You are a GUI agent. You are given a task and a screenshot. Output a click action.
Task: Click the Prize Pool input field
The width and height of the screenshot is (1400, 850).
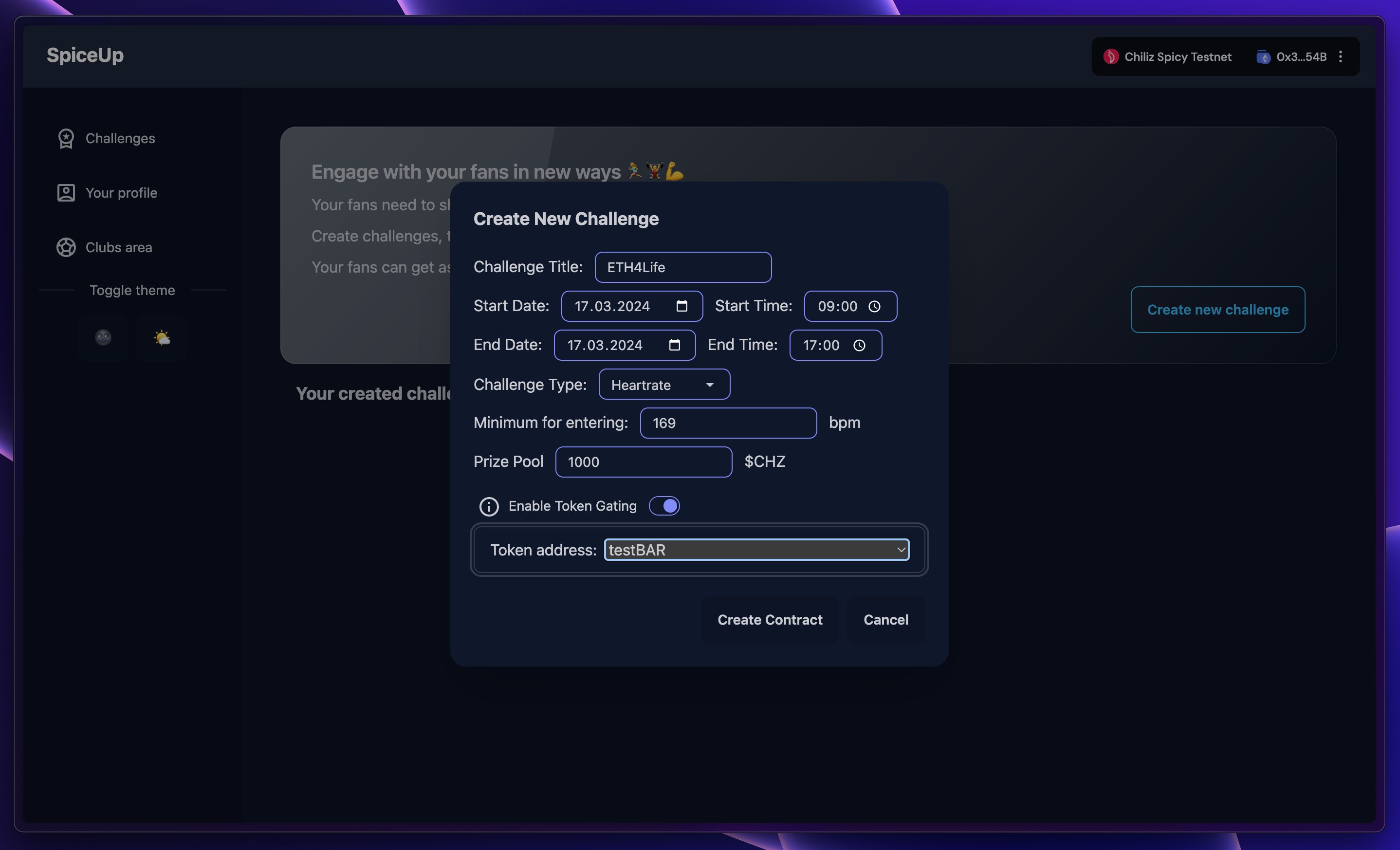(643, 461)
